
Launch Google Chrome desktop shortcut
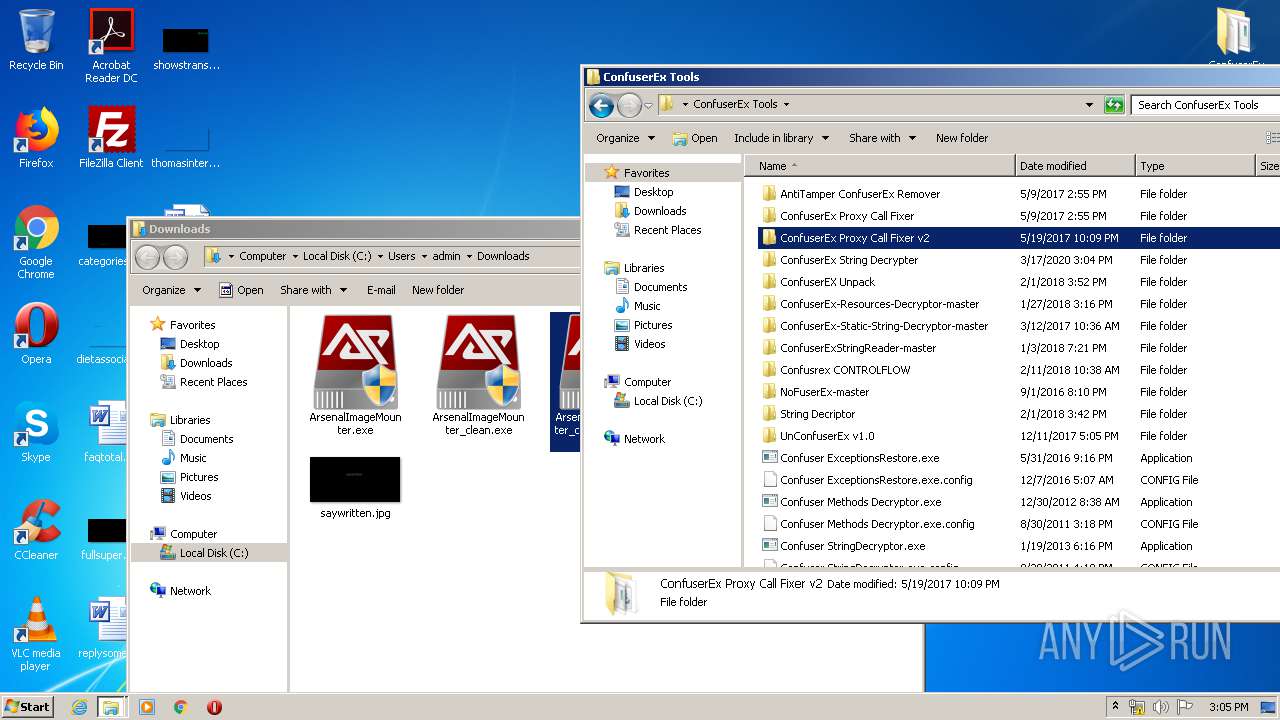point(36,242)
